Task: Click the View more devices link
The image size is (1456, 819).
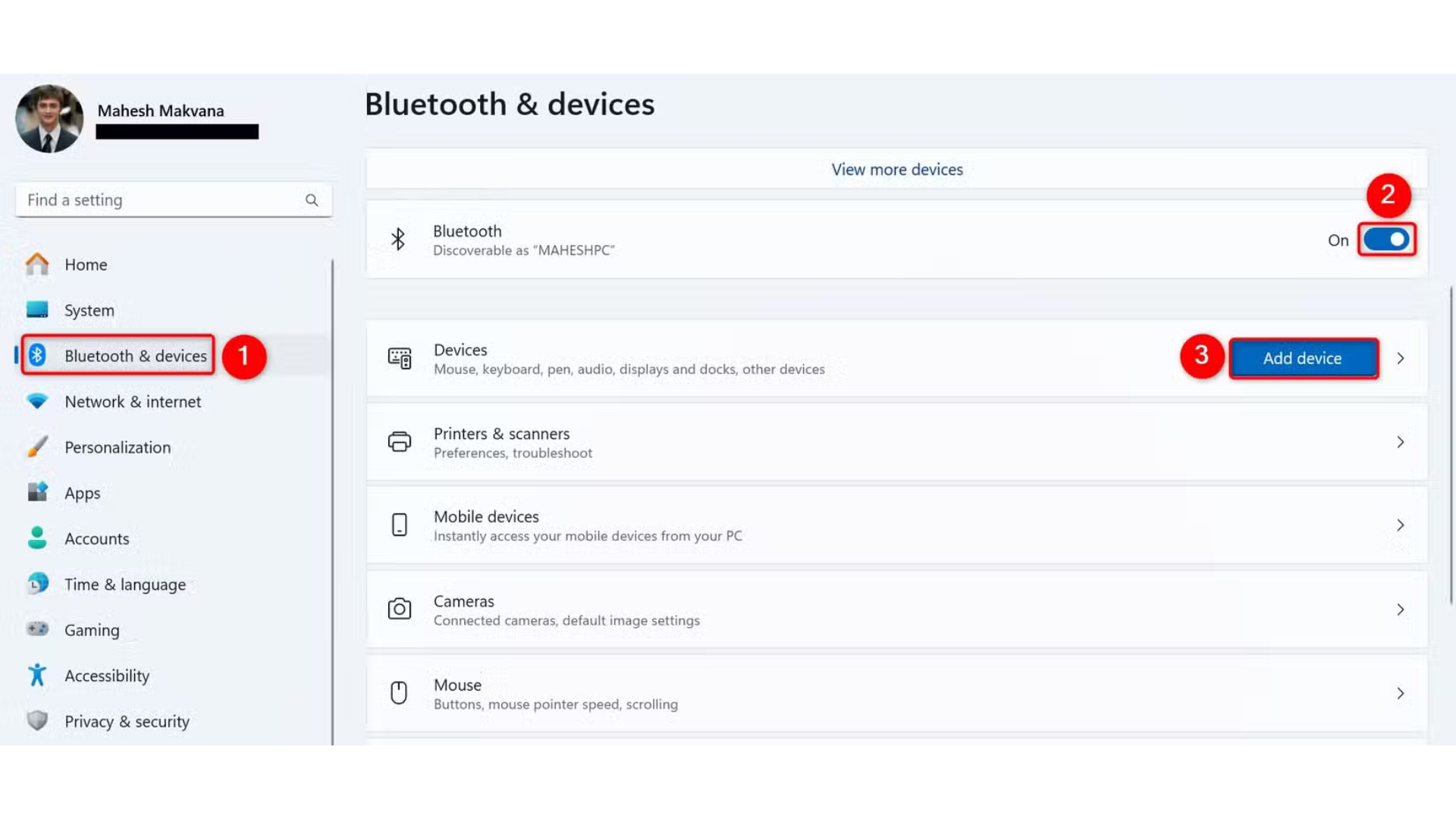Action: (x=896, y=169)
